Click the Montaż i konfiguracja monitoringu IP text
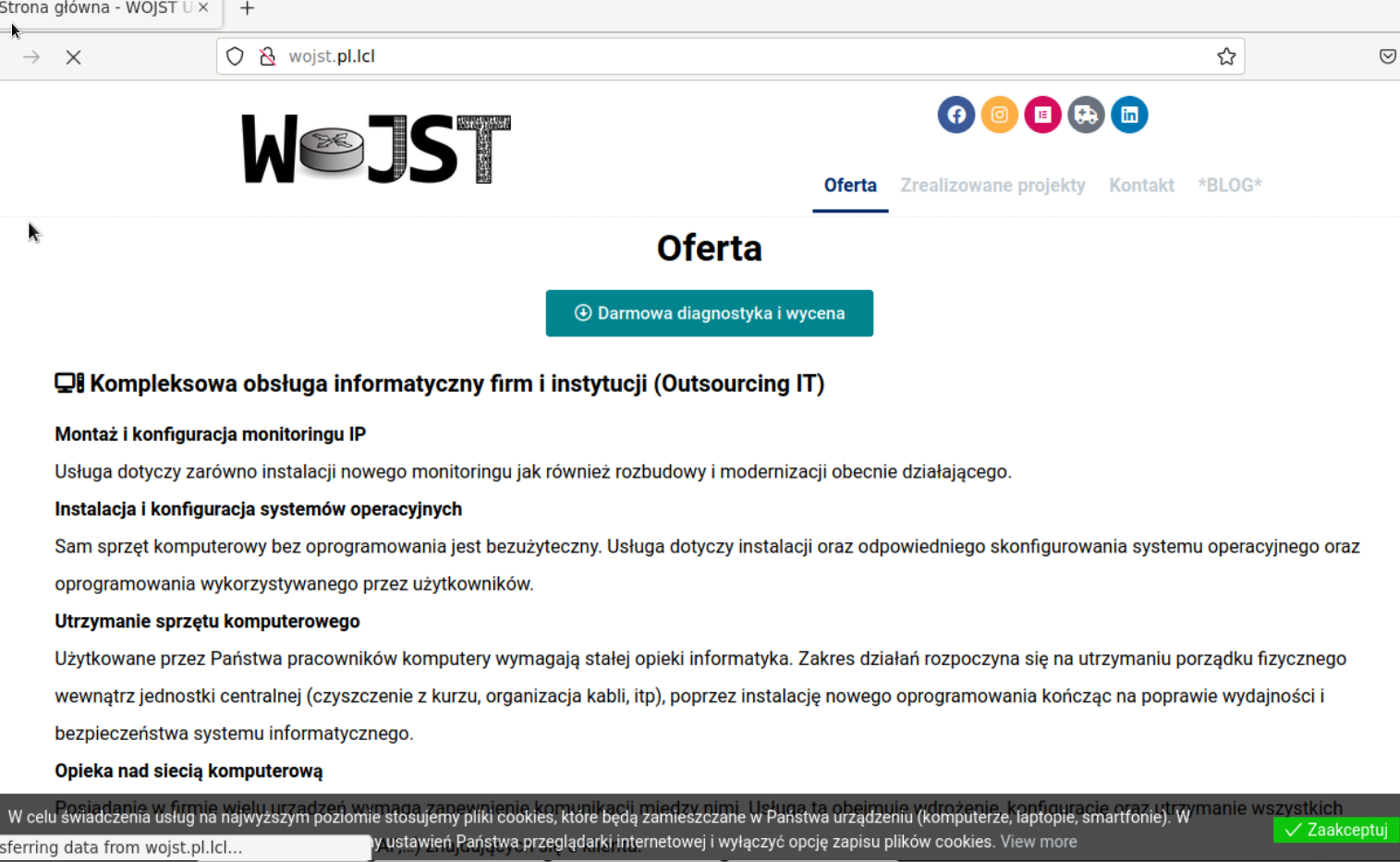Viewport: 1400px width, 862px height. [x=211, y=434]
